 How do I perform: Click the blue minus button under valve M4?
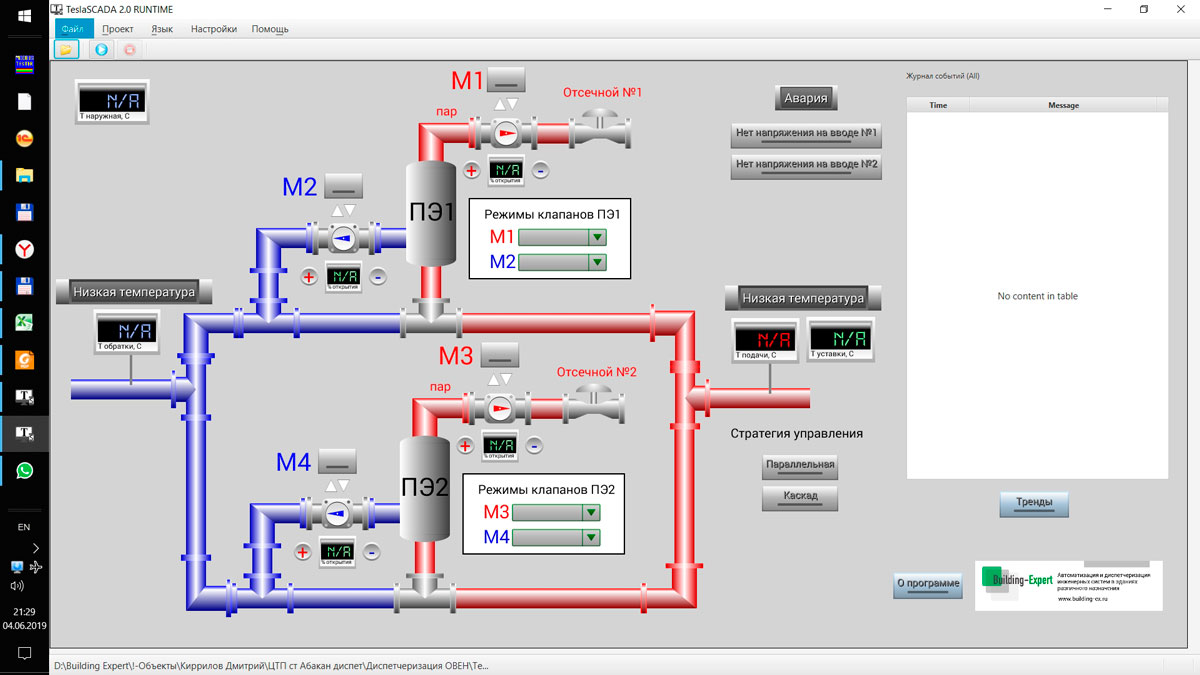pos(371,551)
